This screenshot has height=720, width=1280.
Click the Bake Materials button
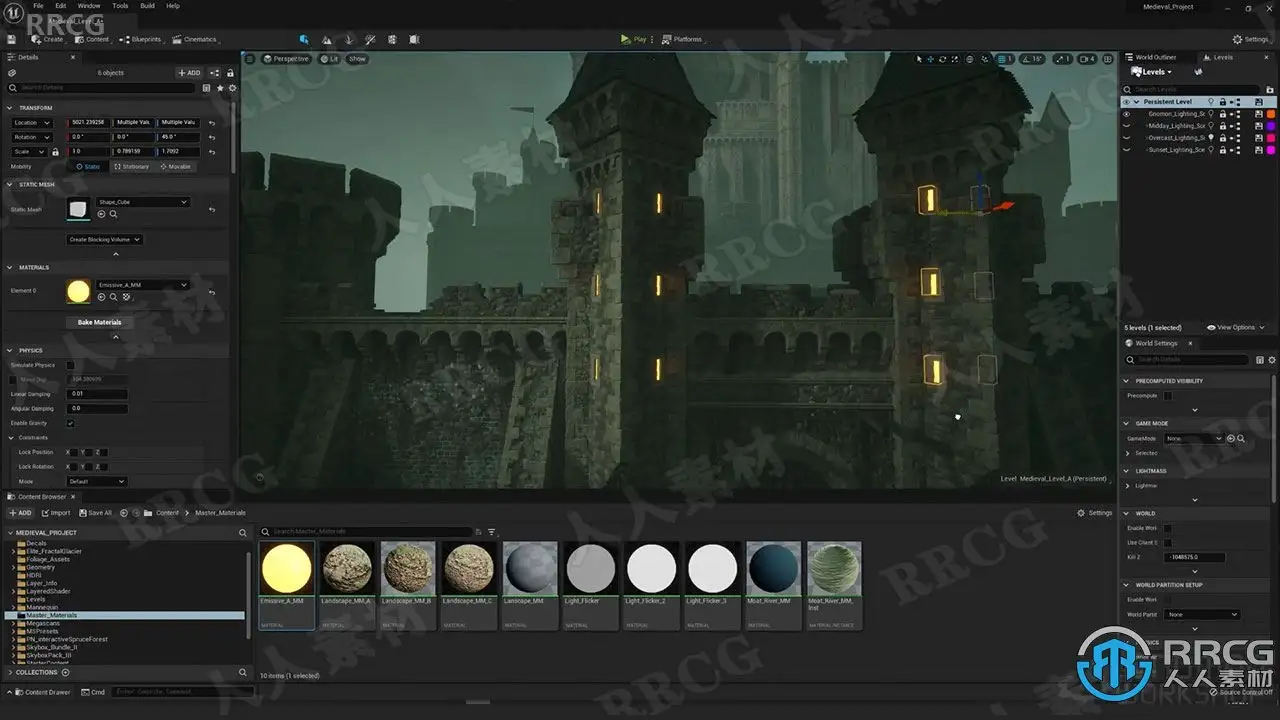[100, 322]
